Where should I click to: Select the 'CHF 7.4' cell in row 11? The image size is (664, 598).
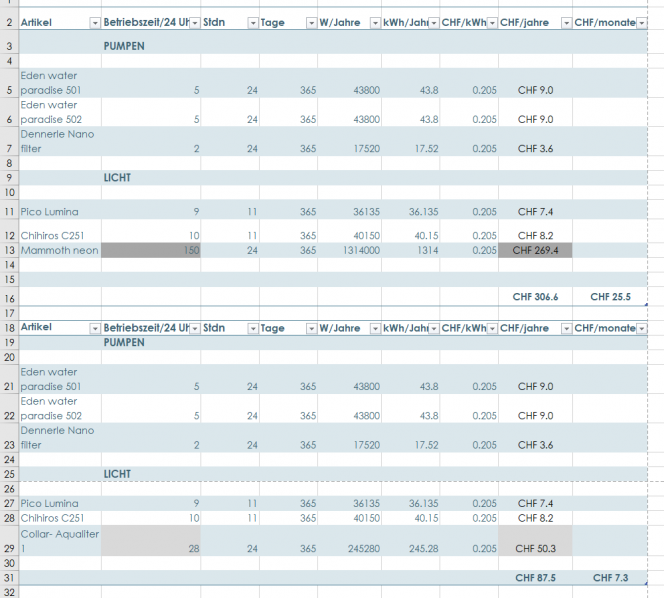pos(535,209)
